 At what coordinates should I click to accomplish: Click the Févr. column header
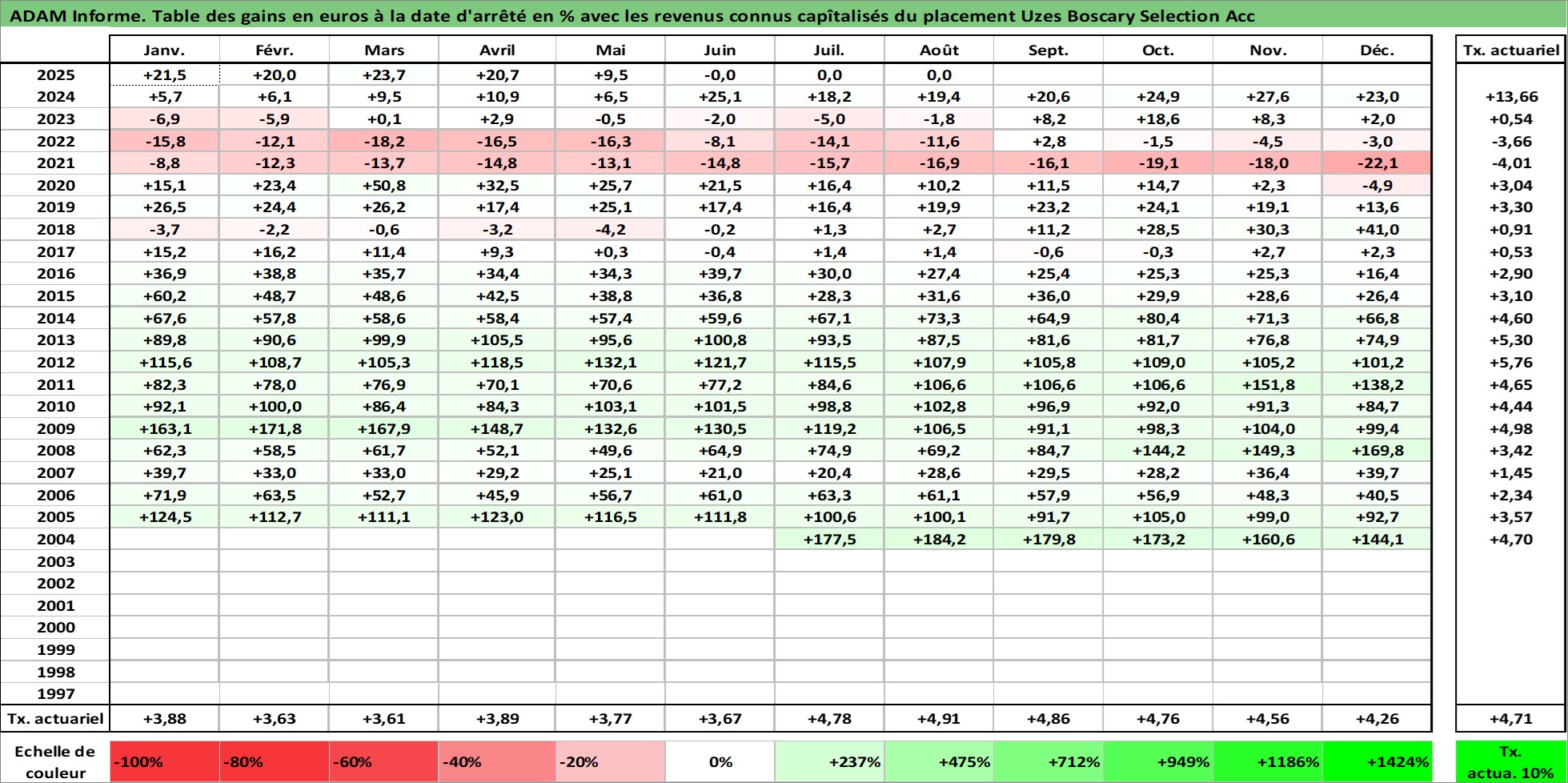point(275,50)
